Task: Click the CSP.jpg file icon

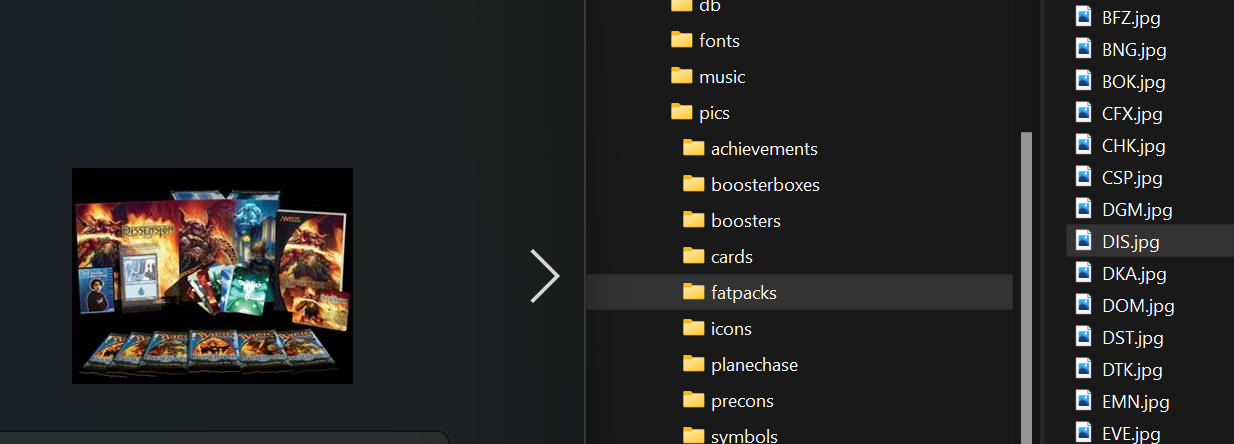Action: point(1083,176)
